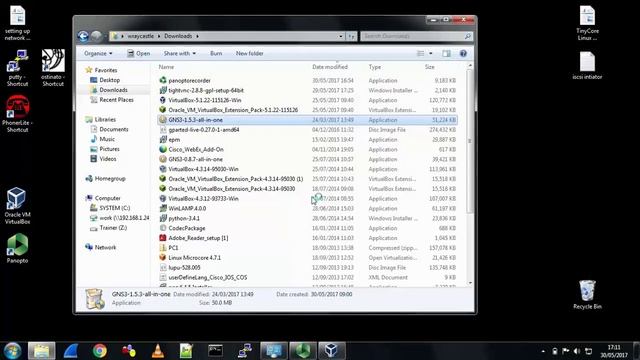Image resolution: width=640 pixels, height=360 pixels.
Task: Switch to VirtualBox cube taskbar icon
Action: 331,351
